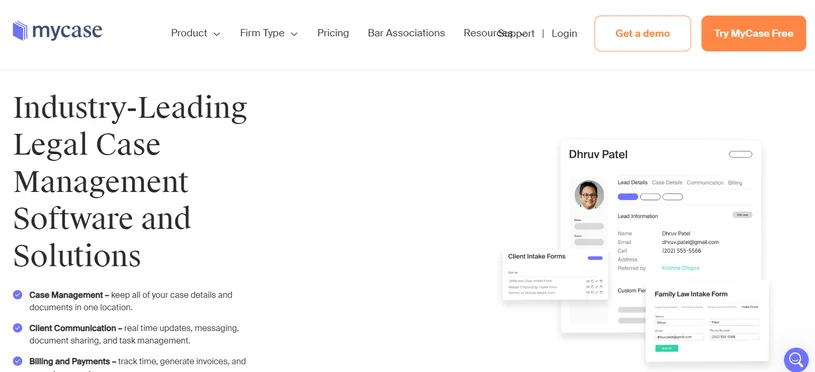
Task: Click the 'Billing and Payments –' bold text
Action: click(72, 361)
